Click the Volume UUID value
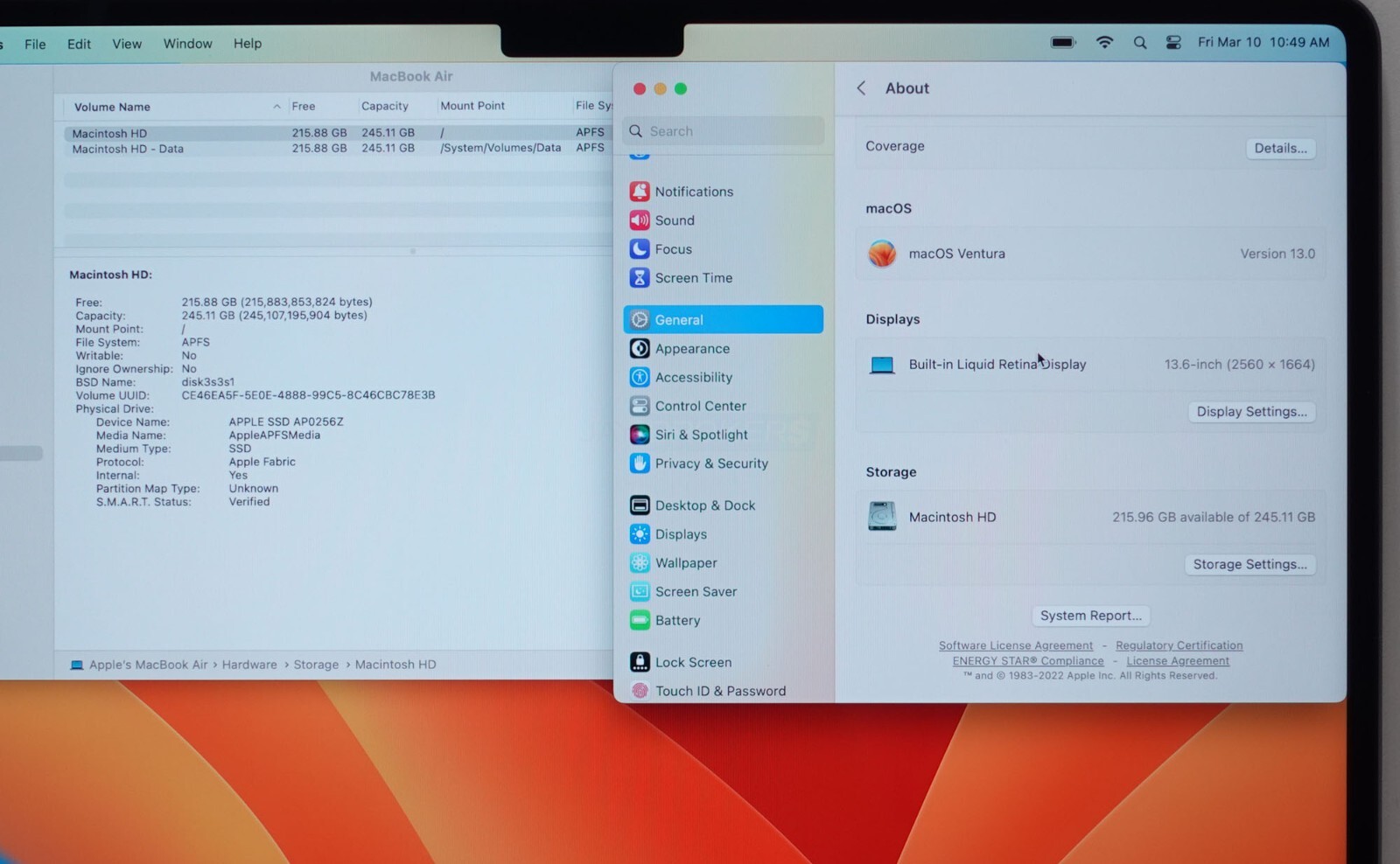The image size is (1400, 864). [x=308, y=395]
